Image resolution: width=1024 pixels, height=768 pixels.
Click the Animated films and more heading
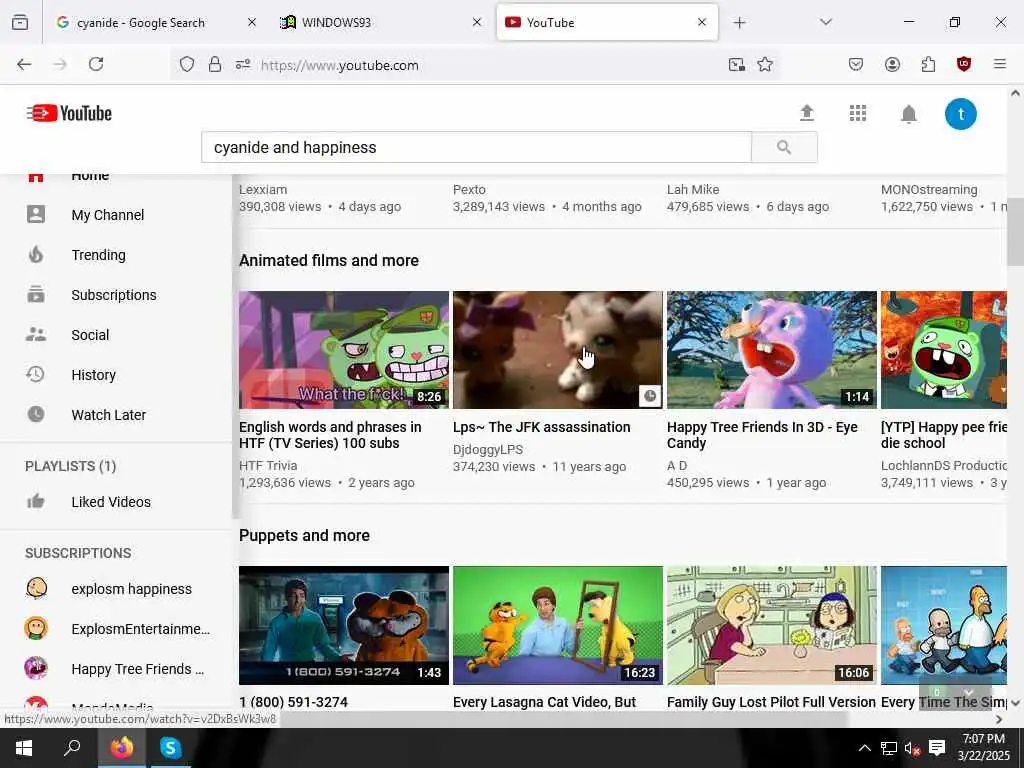328,261
